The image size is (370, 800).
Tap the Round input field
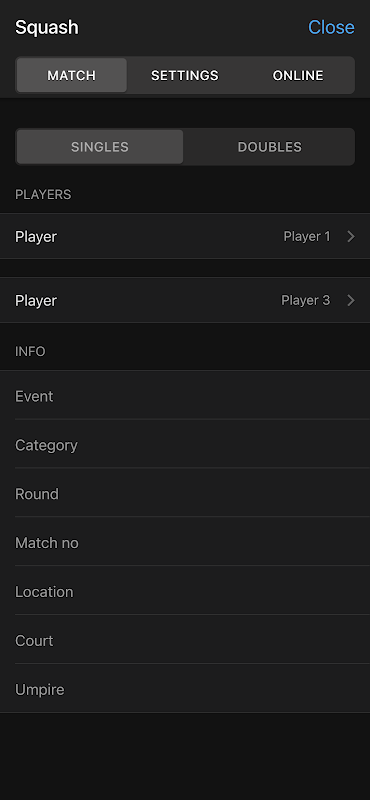(x=185, y=494)
